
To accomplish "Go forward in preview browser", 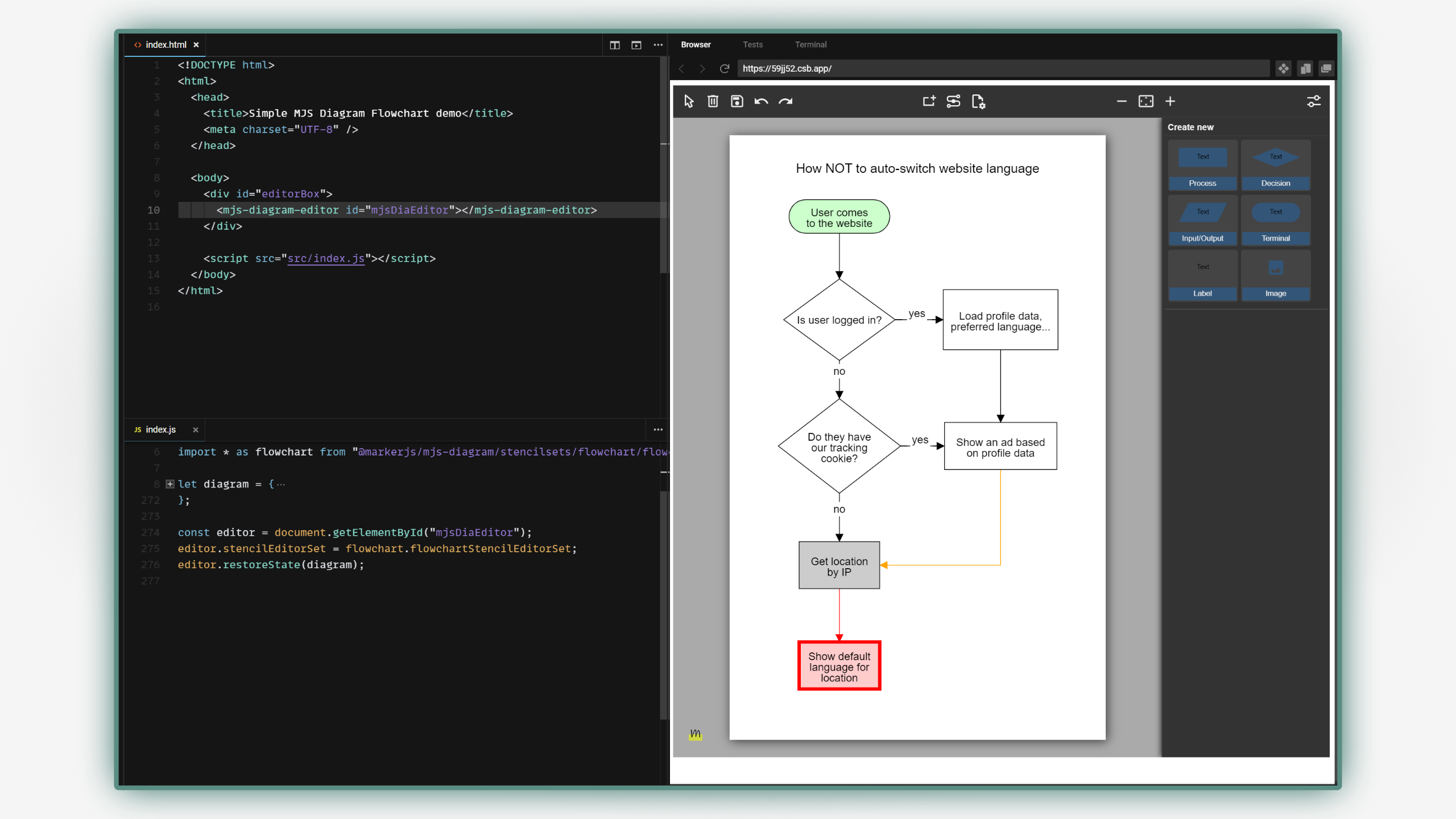I will 702,69.
